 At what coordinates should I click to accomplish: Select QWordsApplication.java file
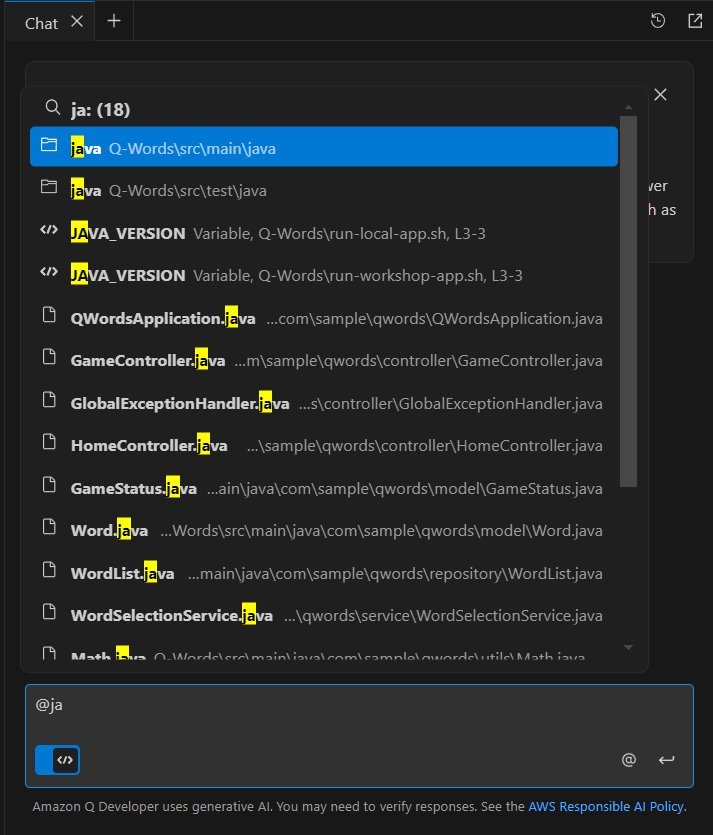pyautogui.click(x=324, y=318)
